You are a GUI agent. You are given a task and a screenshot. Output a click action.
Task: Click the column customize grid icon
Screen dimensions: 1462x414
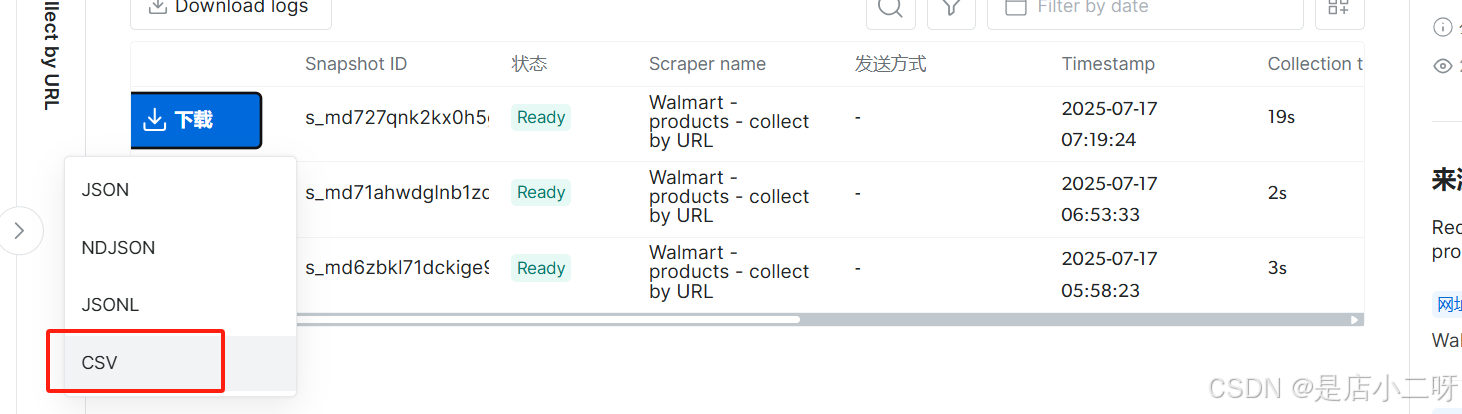[x=1339, y=8]
